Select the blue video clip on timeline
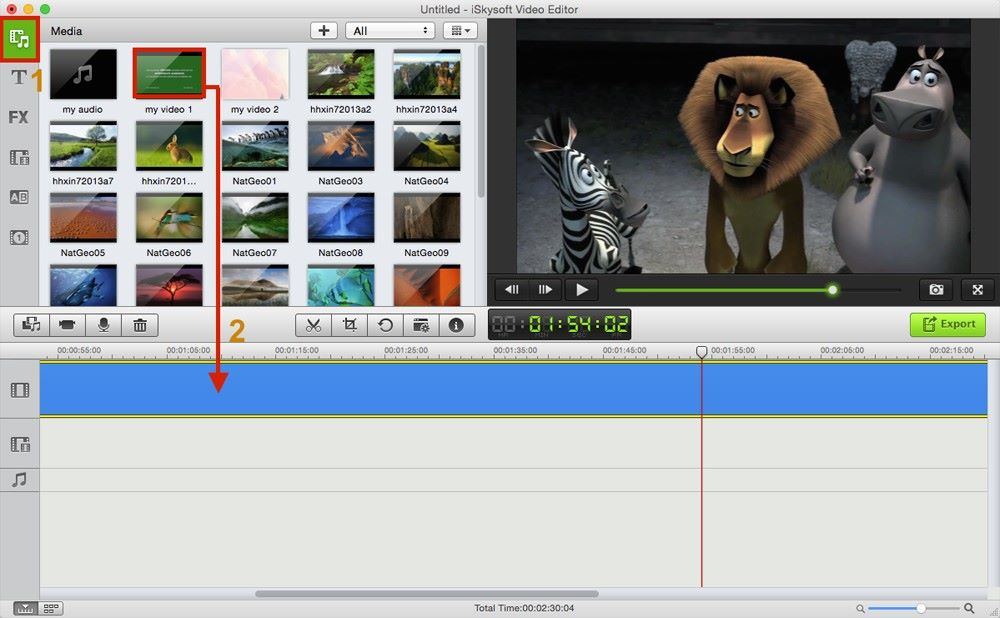Screen dimensions: 1000x618 click(513, 389)
